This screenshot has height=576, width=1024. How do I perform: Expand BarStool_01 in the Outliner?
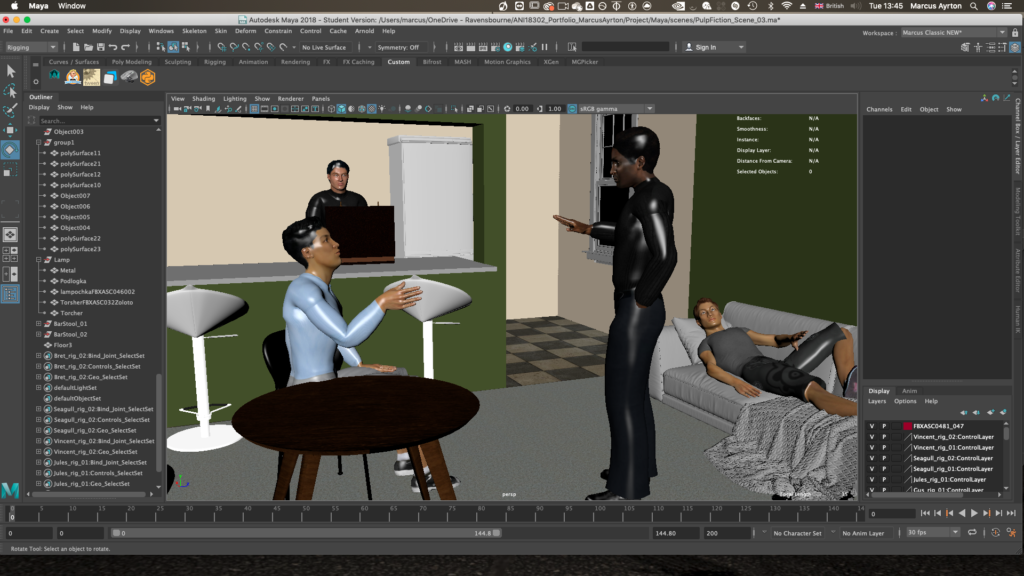(x=39, y=323)
